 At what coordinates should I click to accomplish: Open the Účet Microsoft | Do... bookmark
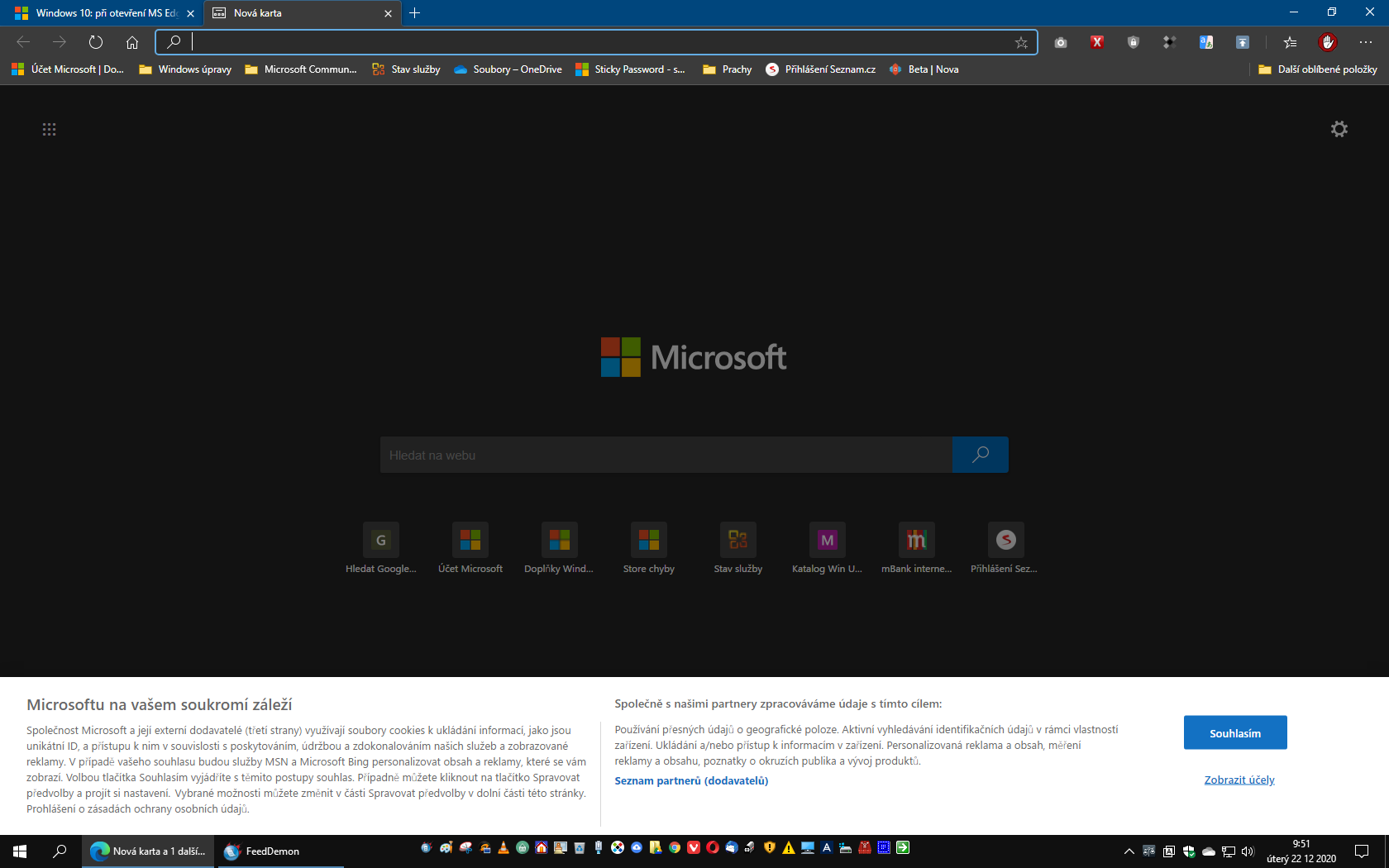click(x=68, y=69)
